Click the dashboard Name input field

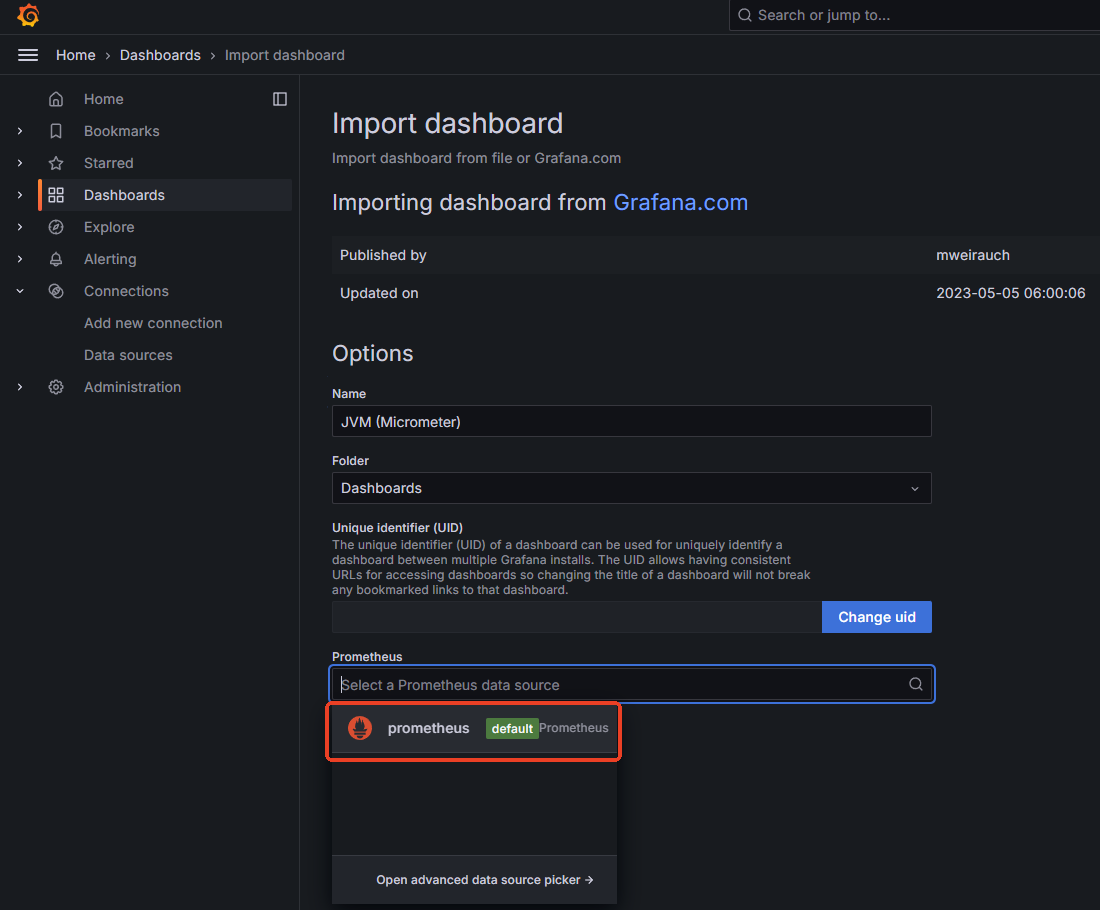click(631, 422)
